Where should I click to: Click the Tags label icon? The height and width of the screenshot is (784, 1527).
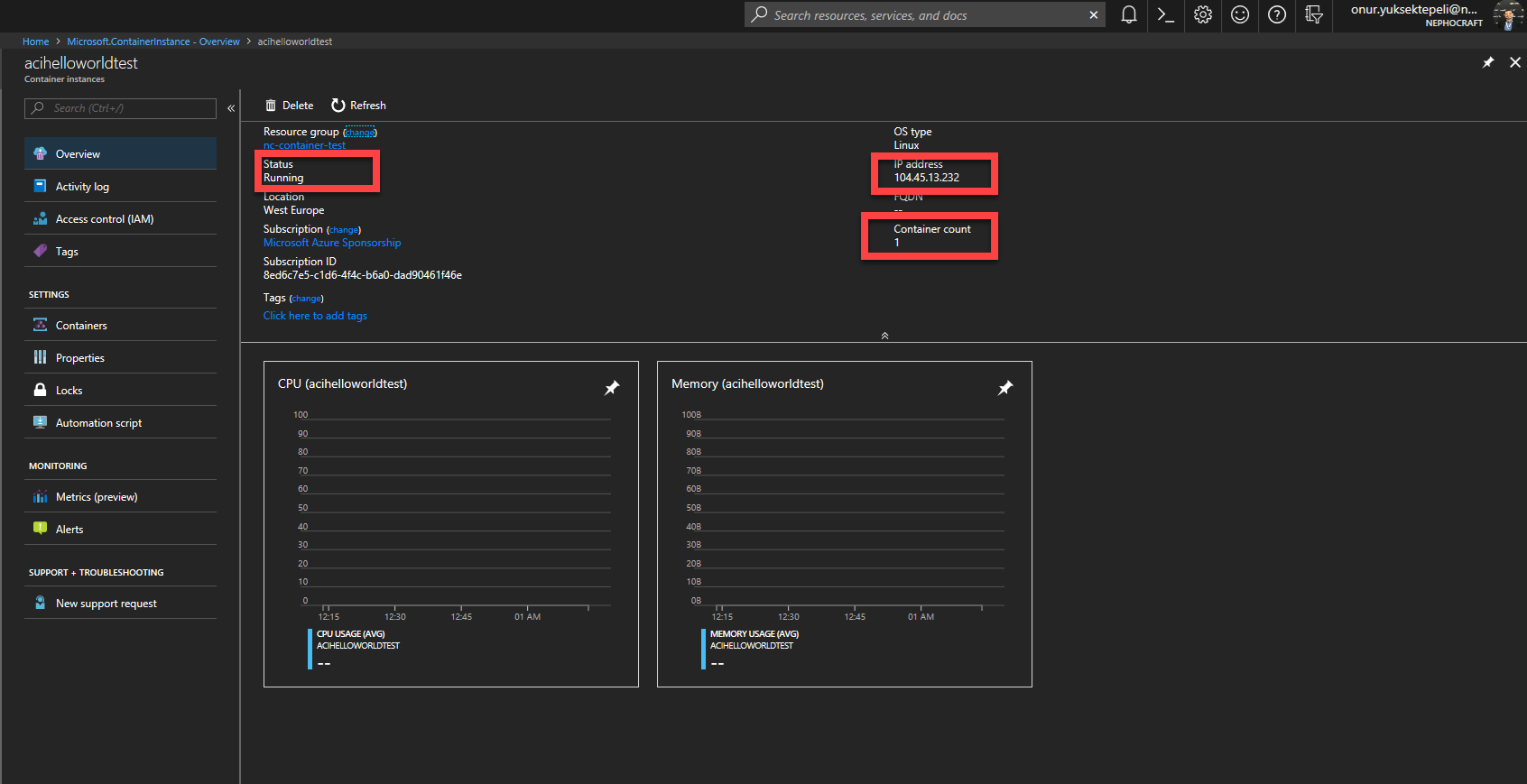click(x=40, y=251)
